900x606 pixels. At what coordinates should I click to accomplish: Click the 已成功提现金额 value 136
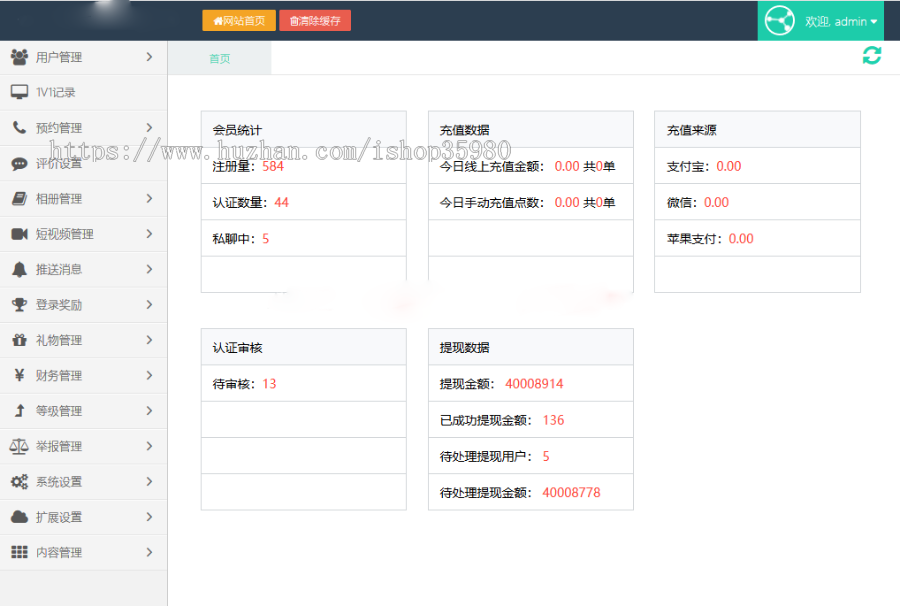[x=553, y=420]
